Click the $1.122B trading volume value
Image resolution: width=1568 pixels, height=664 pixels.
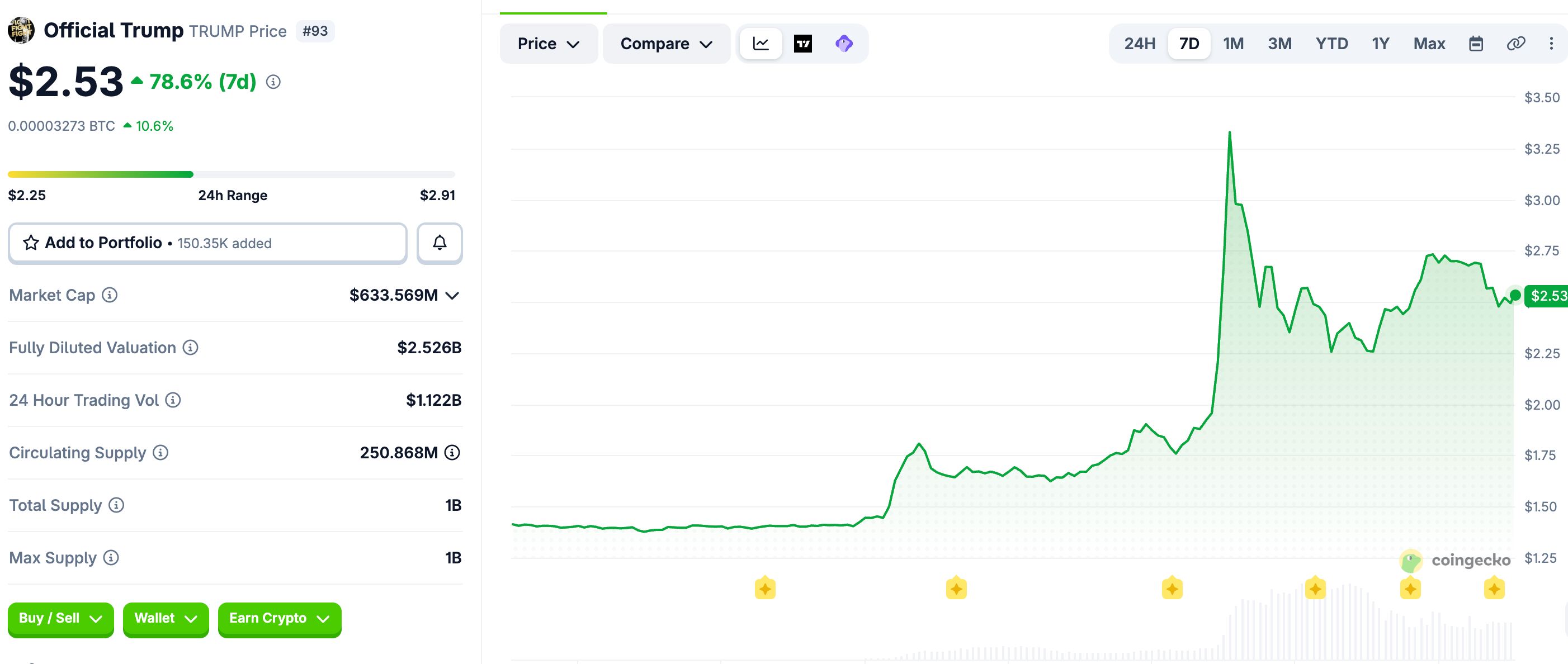(x=434, y=400)
